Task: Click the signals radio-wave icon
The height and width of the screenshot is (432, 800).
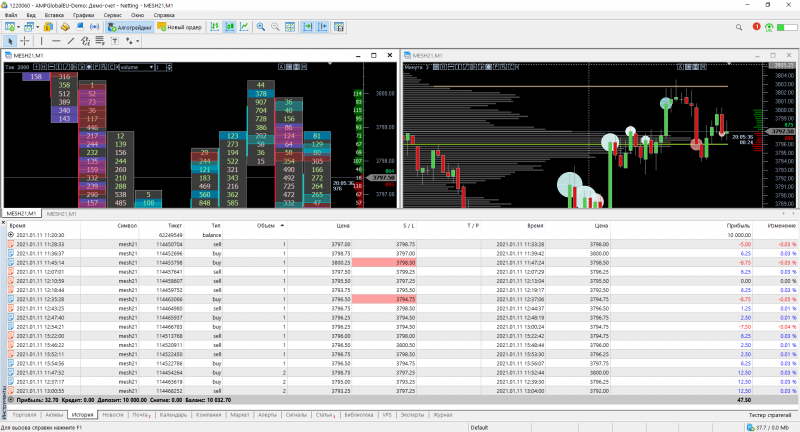Action: (94, 27)
